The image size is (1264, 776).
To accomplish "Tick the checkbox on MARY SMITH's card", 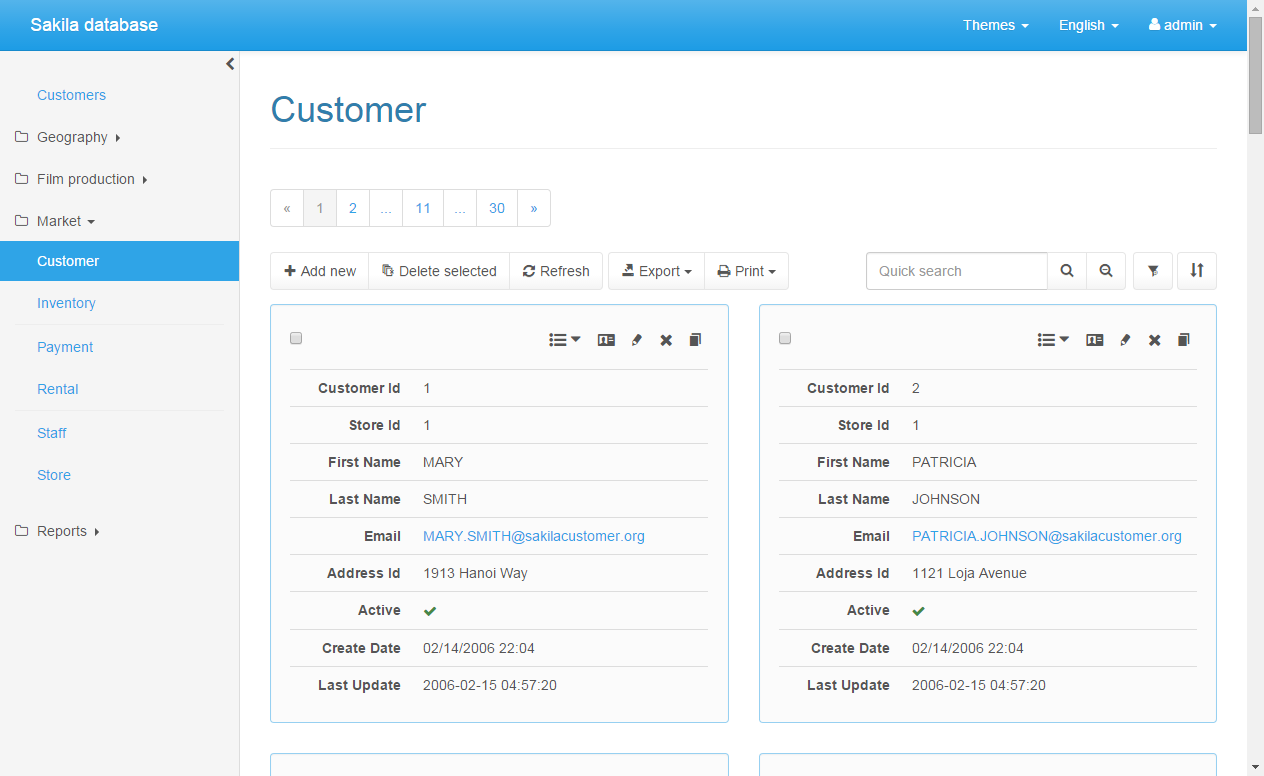I will (x=295, y=338).
